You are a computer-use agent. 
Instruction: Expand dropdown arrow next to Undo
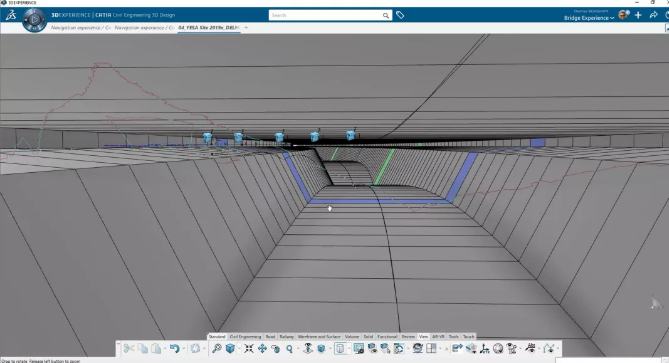coord(183,349)
